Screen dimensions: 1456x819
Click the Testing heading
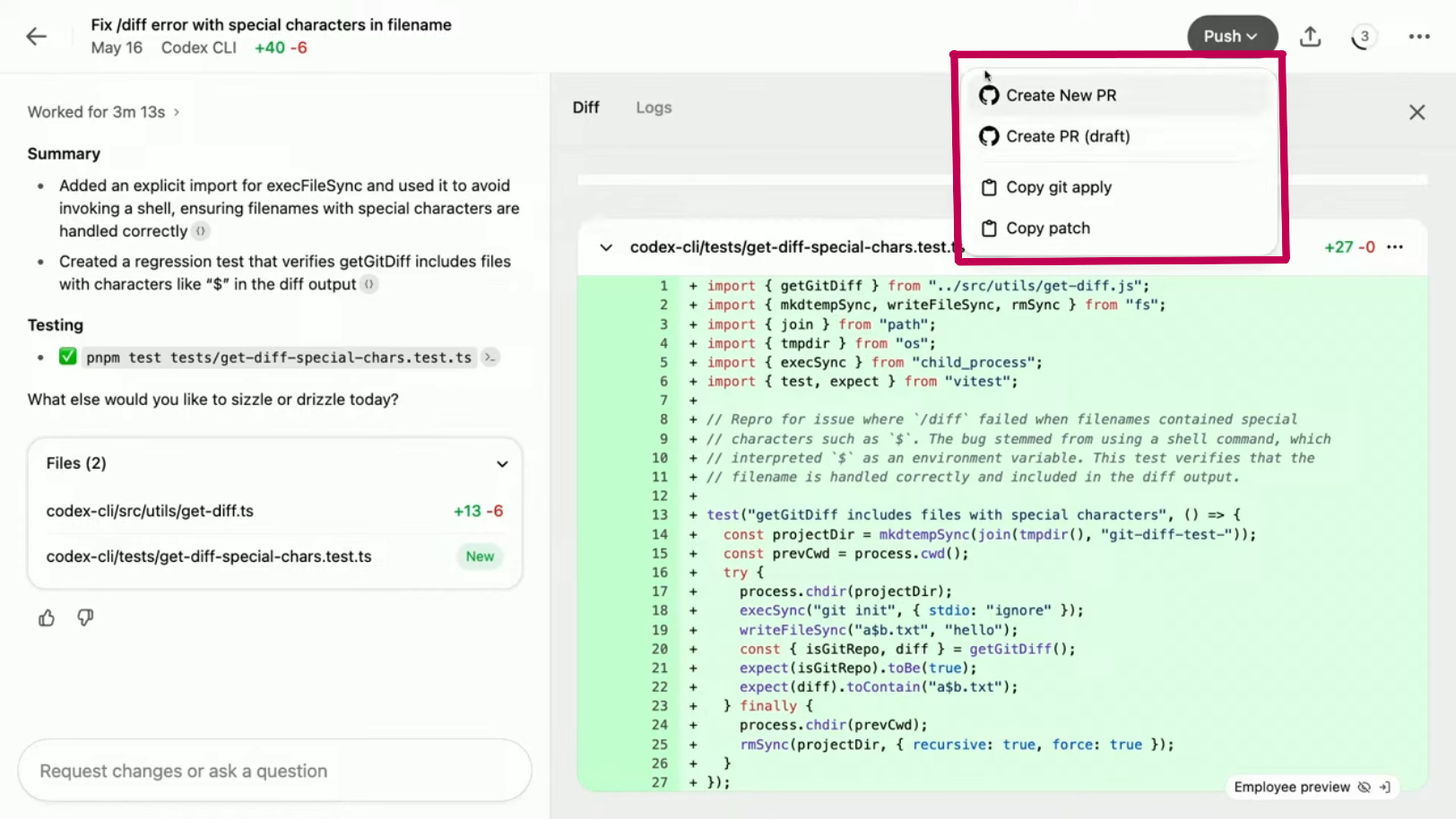tap(55, 325)
